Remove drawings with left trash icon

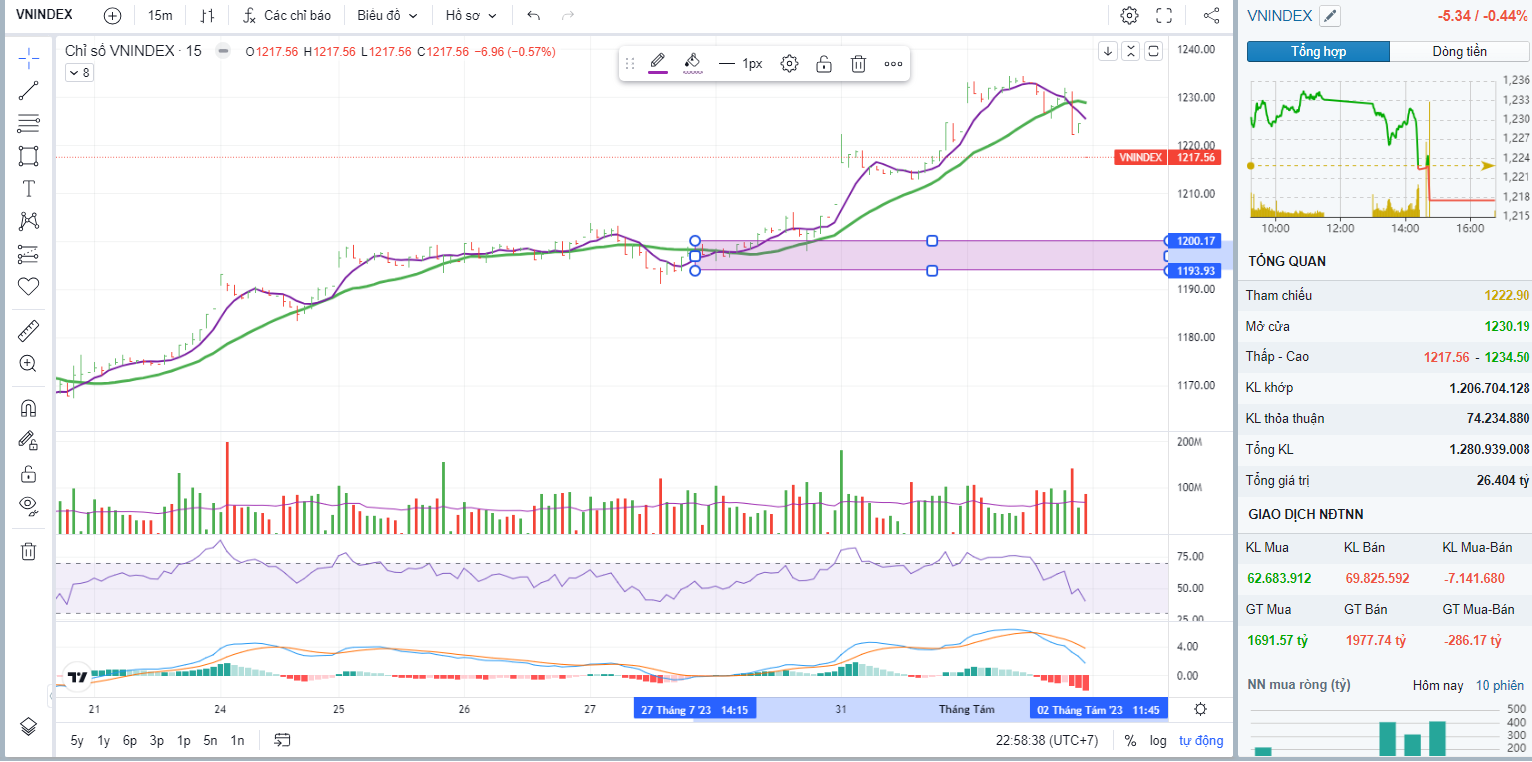(x=29, y=551)
